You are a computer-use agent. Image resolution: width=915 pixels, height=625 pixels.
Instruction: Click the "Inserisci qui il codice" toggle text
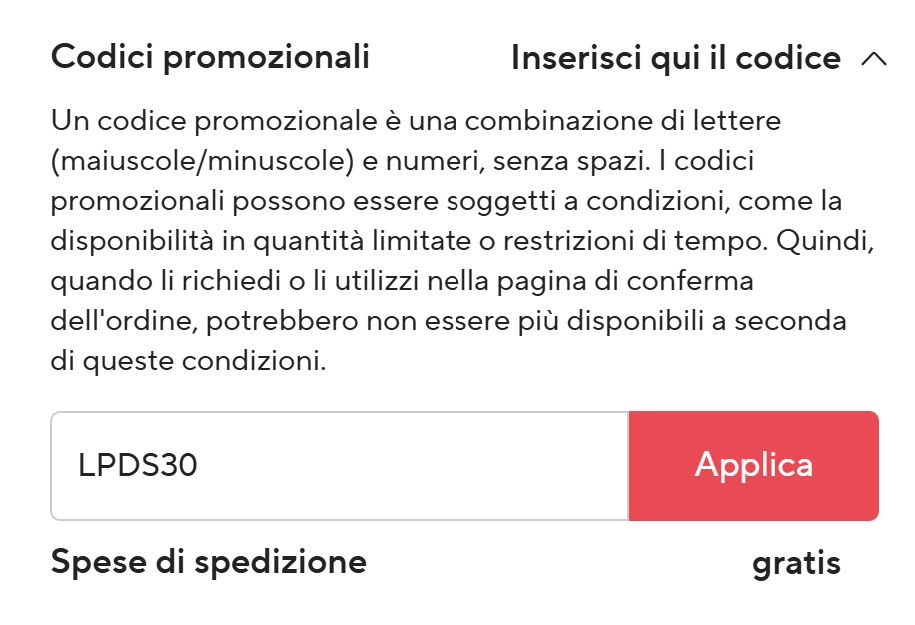675,59
